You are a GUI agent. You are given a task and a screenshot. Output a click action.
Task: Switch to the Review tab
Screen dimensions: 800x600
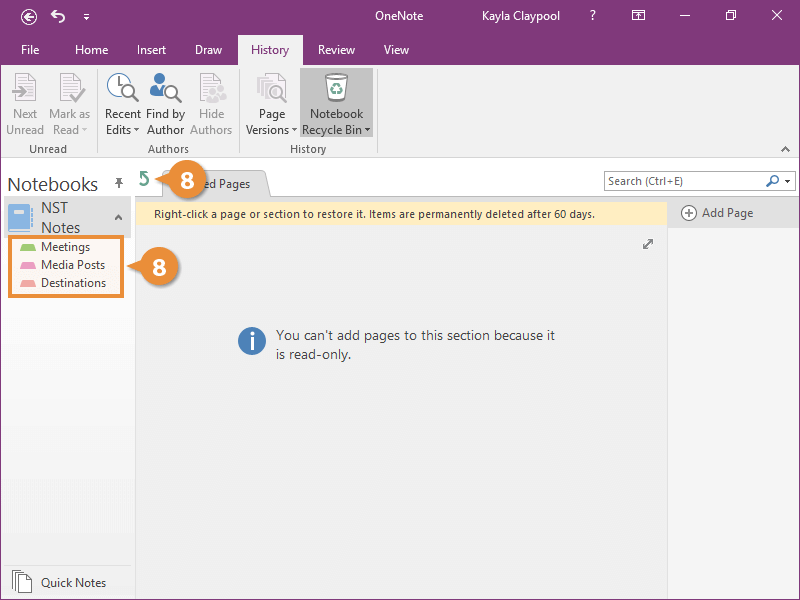336,50
